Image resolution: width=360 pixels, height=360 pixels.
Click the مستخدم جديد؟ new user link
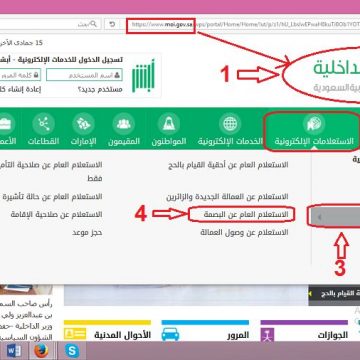coord(100,90)
